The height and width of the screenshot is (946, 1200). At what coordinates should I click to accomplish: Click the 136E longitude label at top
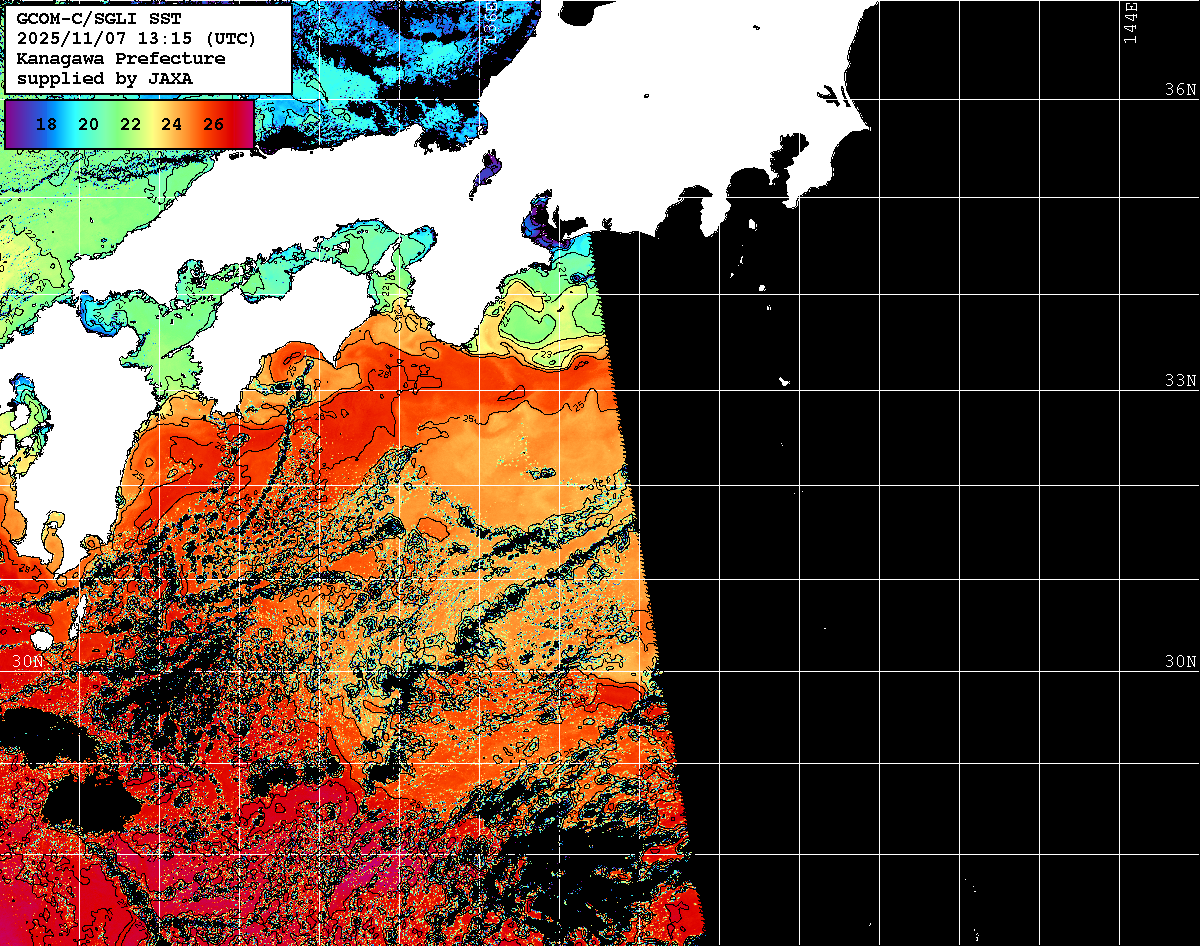(x=490, y=20)
